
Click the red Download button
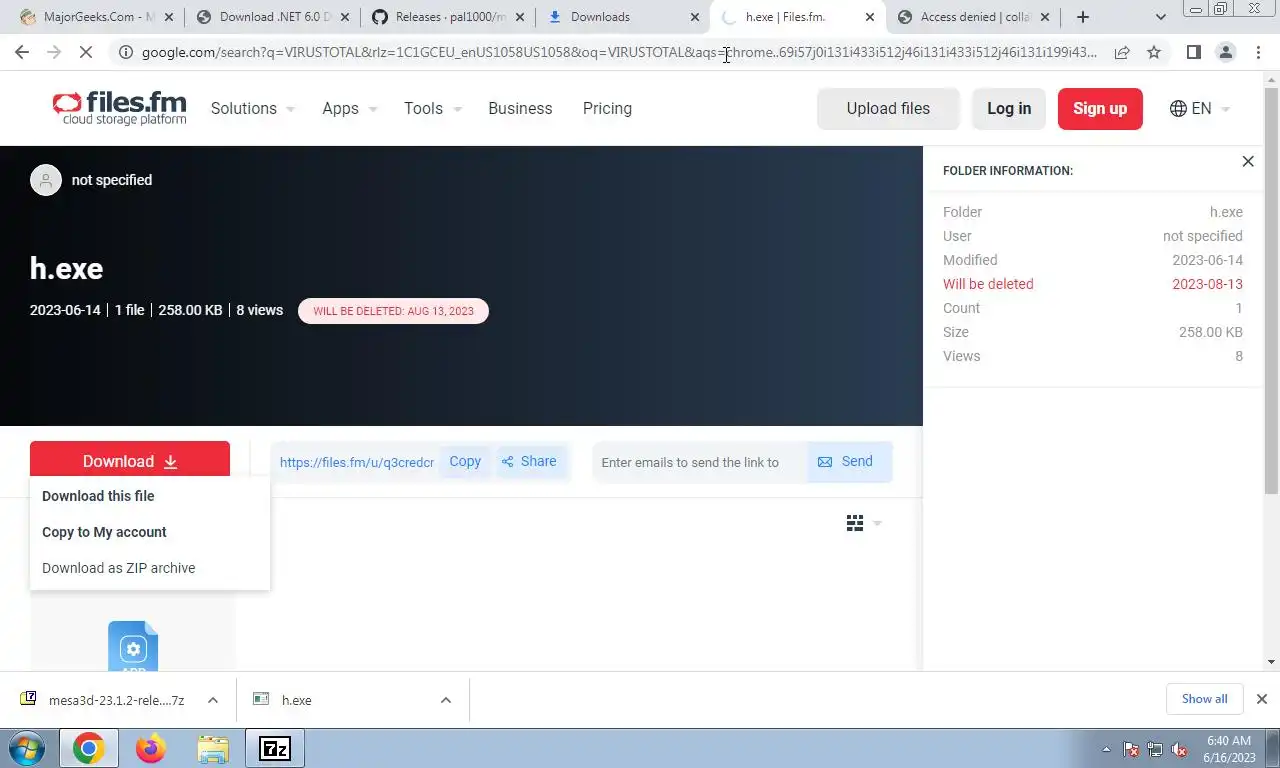click(x=130, y=461)
